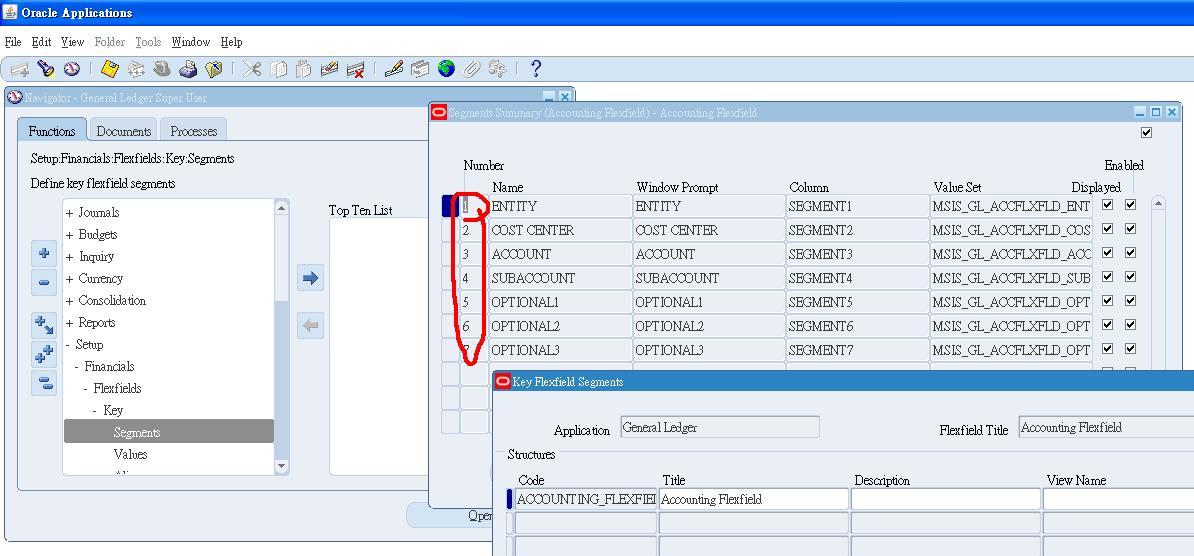Expand the Consolidation node in Navigator
Image resolution: width=1194 pixels, height=556 pixels.
coord(69,302)
